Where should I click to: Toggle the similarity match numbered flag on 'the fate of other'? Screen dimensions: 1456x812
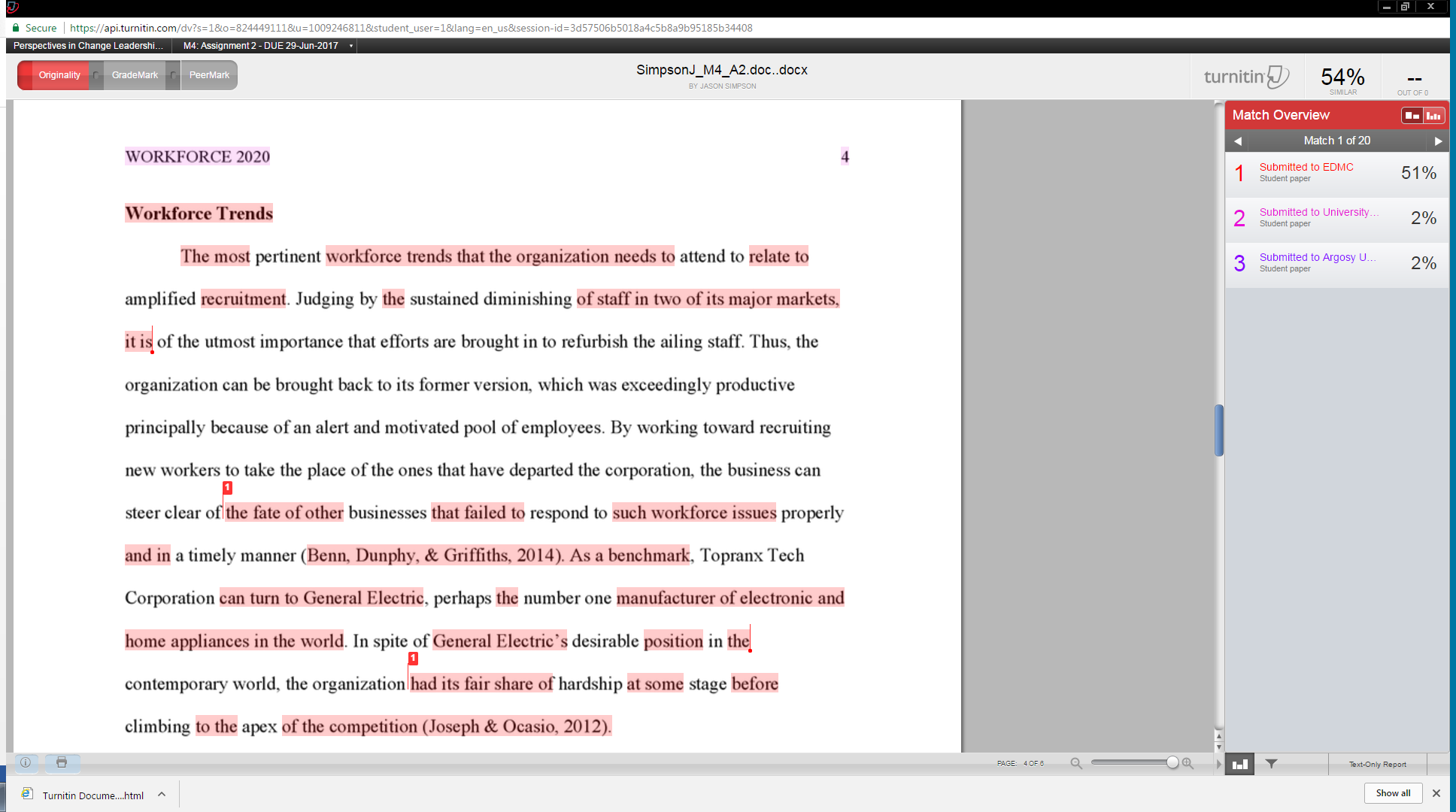pos(226,487)
